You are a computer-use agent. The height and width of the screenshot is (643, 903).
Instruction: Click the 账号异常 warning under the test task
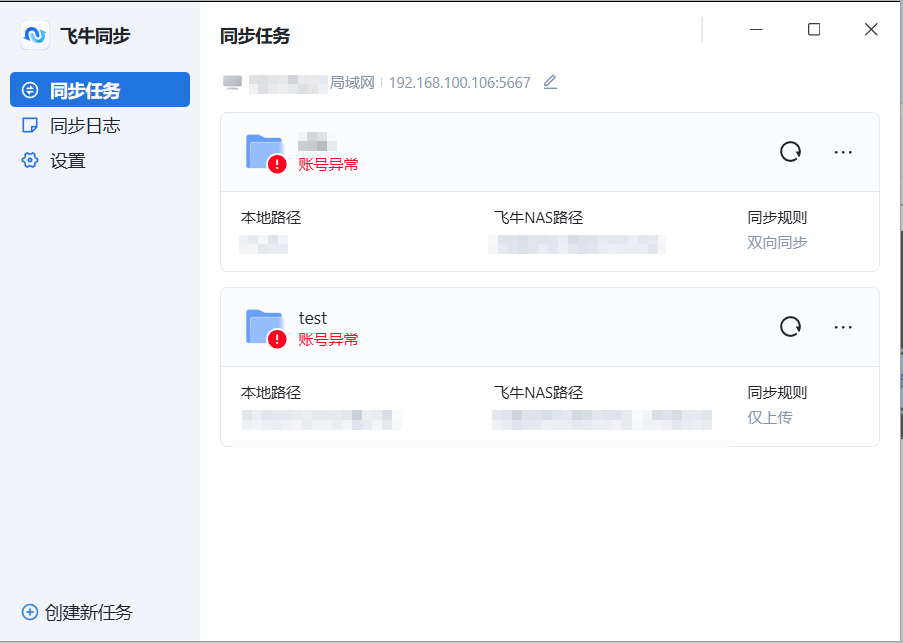(328, 340)
